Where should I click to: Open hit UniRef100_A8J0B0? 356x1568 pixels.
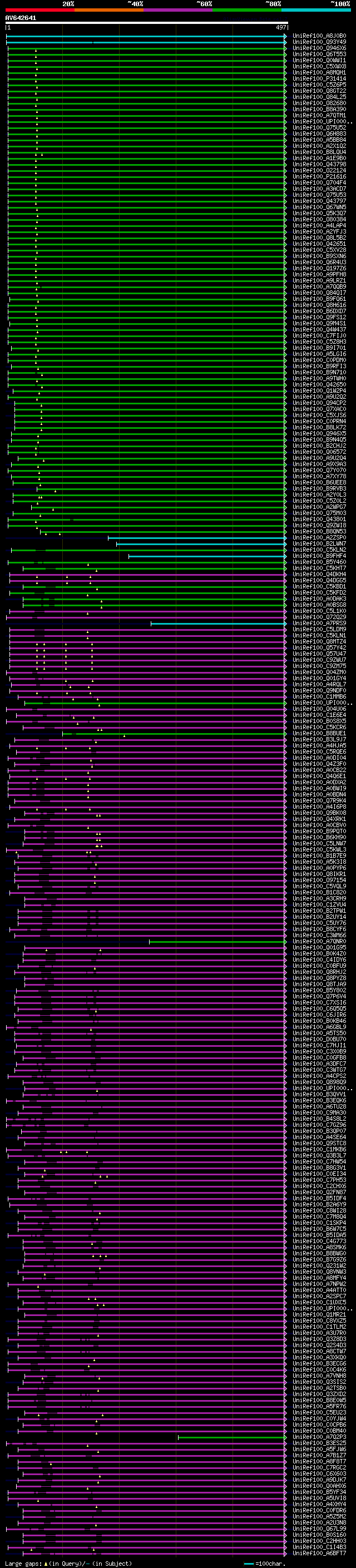[x=319, y=36]
